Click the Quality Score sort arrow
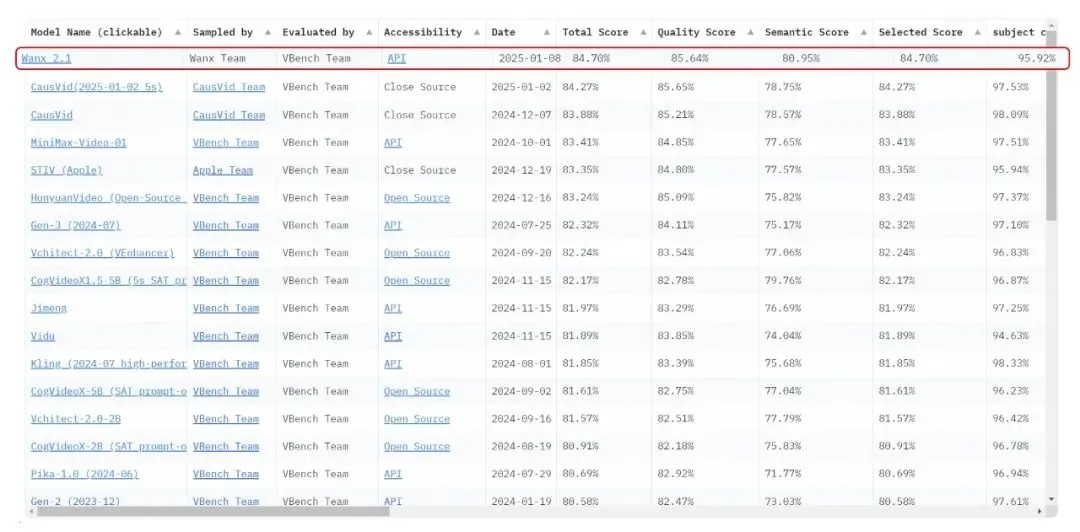This screenshot has height=532, width=1080. 749,33
